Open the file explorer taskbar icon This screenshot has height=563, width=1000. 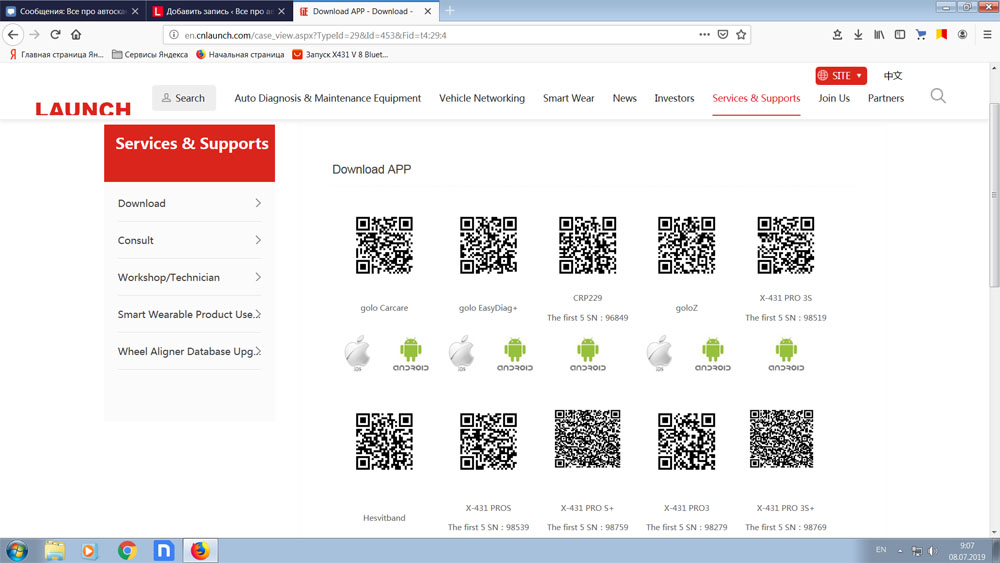[x=55, y=550]
